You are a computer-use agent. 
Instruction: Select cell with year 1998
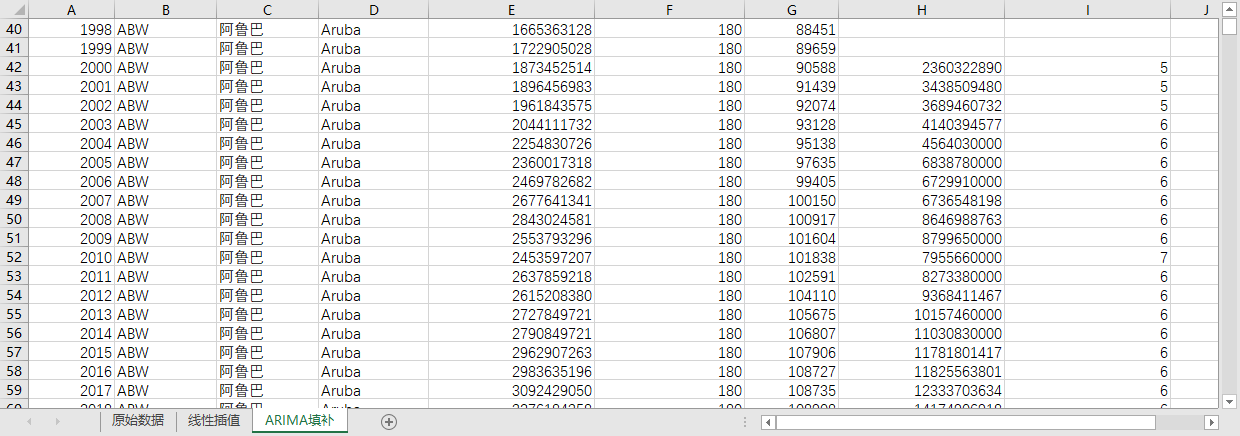pyautogui.click(x=71, y=30)
